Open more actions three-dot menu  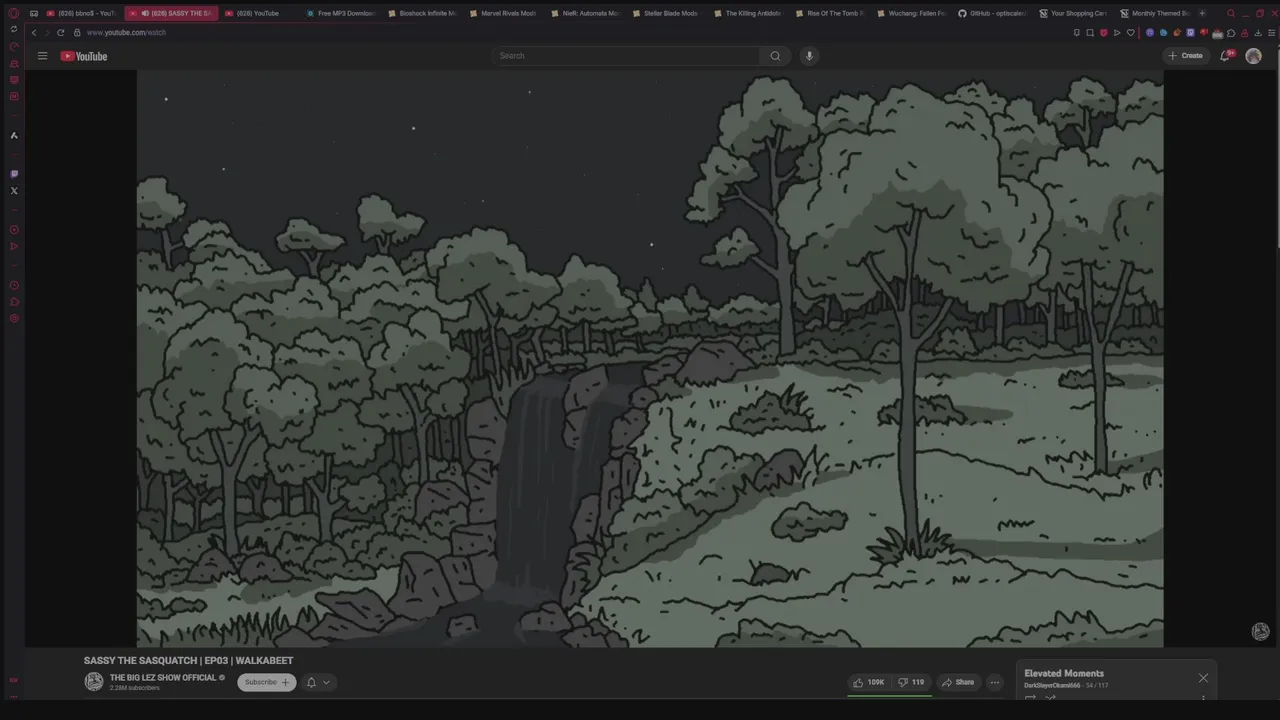click(994, 682)
